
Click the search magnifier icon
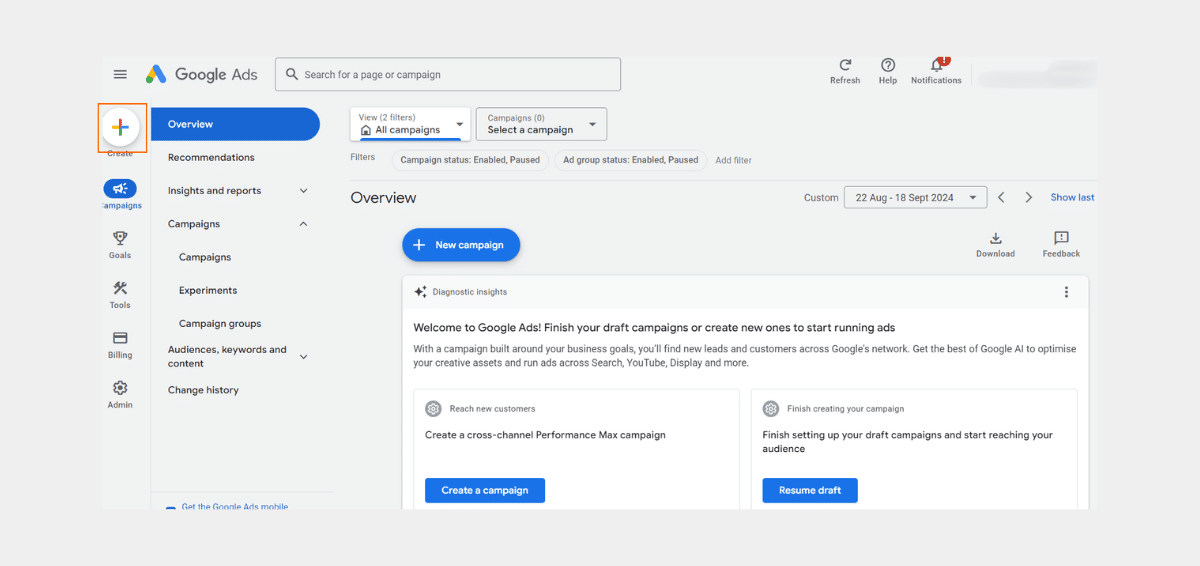pyautogui.click(x=292, y=74)
